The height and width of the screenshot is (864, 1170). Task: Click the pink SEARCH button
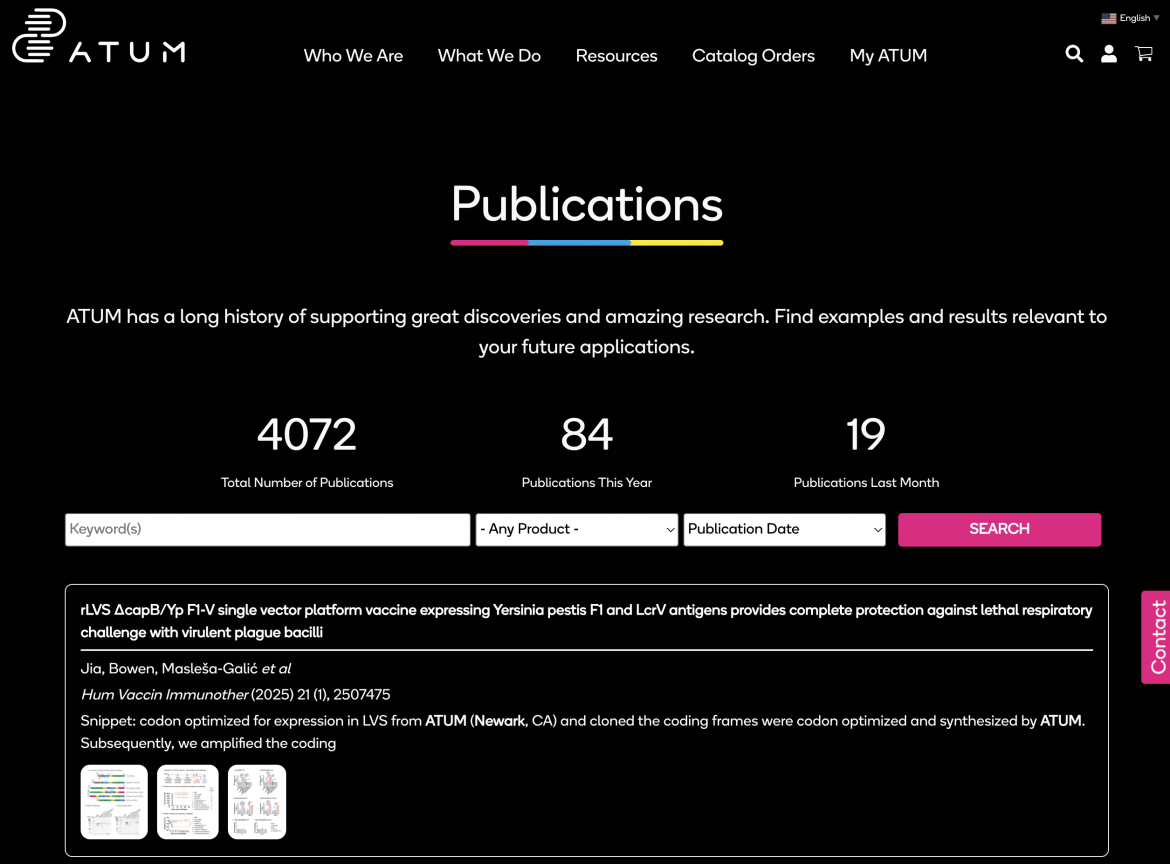(999, 529)
